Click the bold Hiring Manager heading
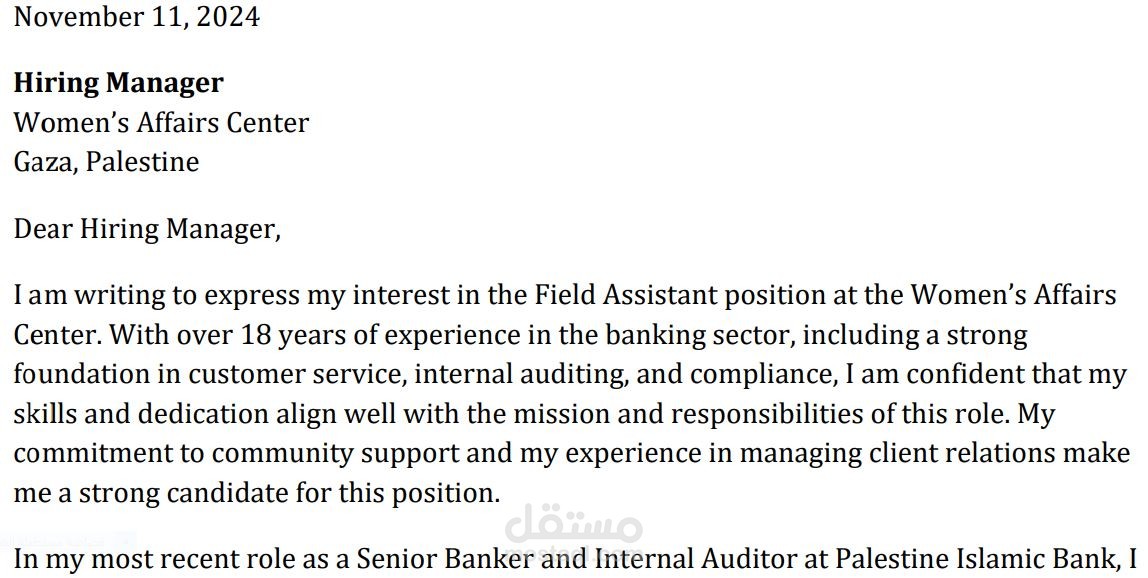 point(119,83)
